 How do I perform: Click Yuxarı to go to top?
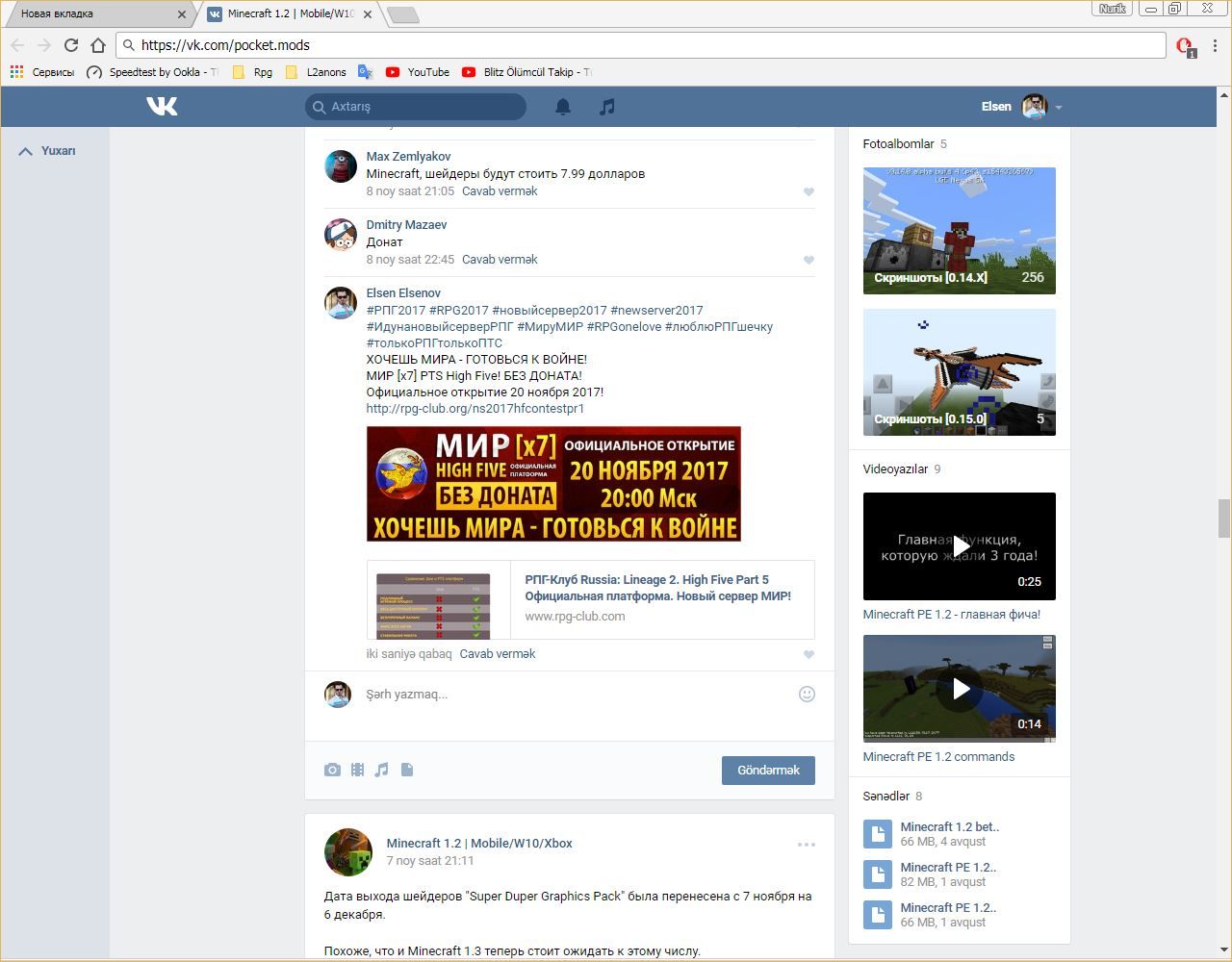click(x=47, y=151)
